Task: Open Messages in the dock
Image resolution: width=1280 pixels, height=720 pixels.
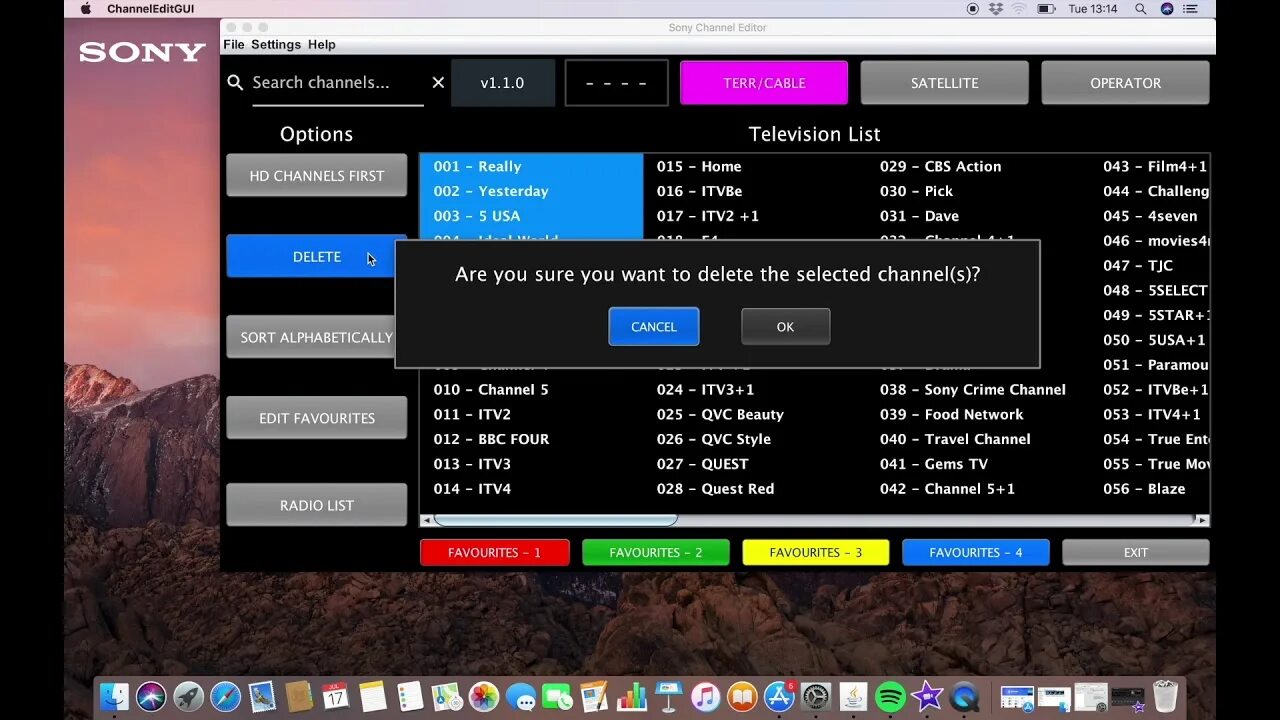Action: pyautogui.click(x=521, y=697)
